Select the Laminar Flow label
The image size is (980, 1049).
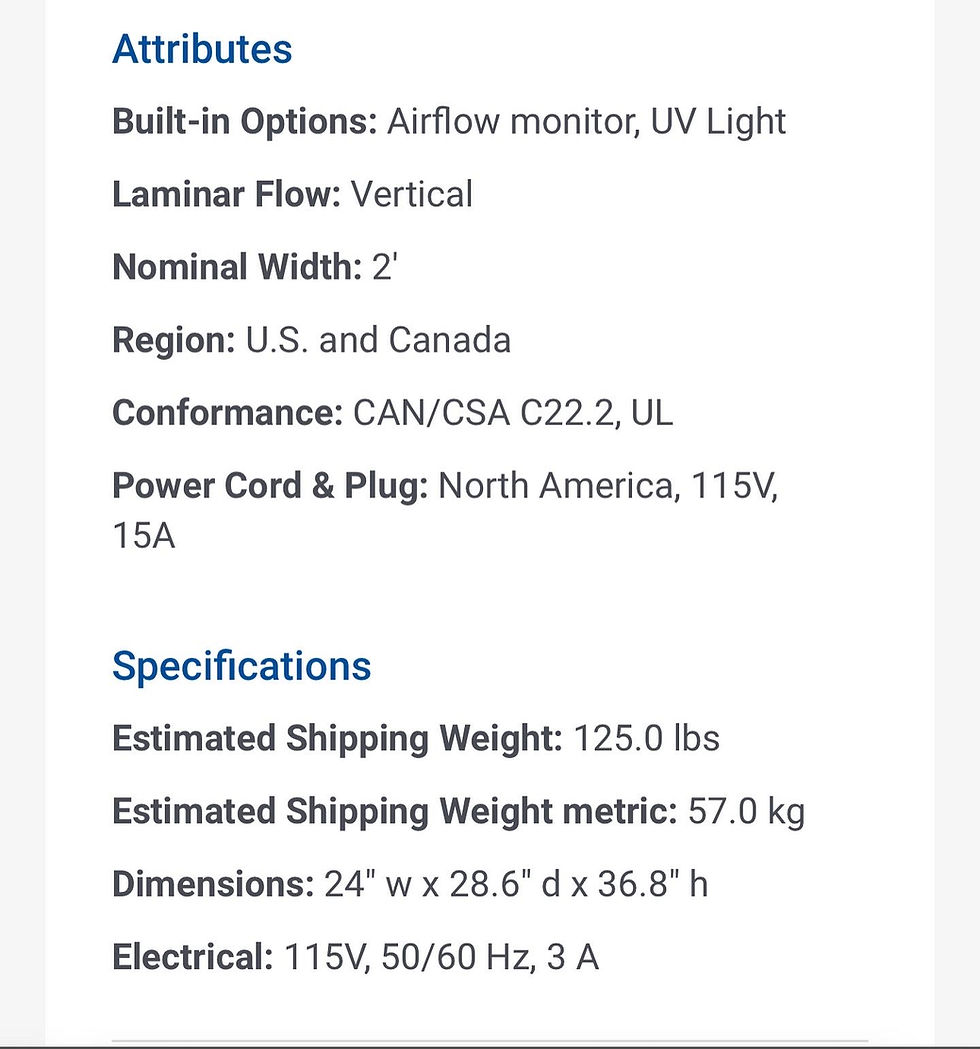click(227, 194)
